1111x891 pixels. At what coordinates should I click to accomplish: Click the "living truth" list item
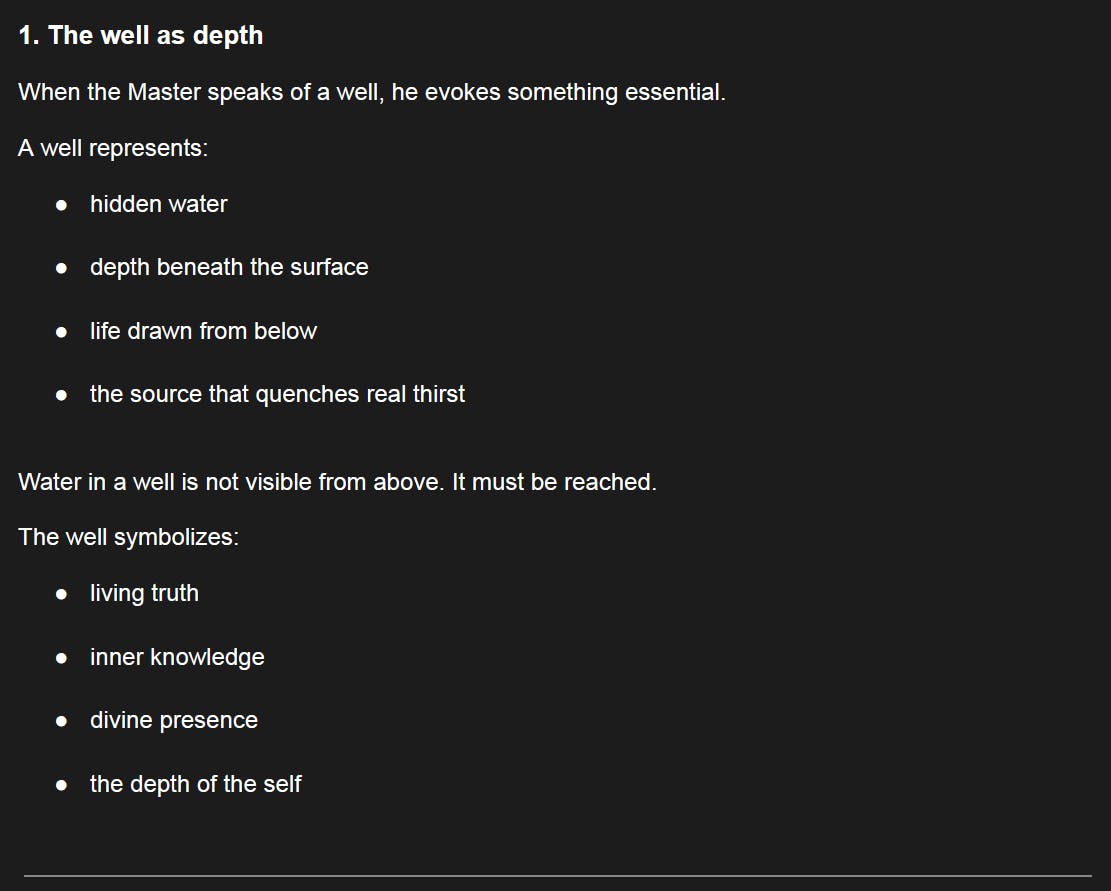point(144,593)
